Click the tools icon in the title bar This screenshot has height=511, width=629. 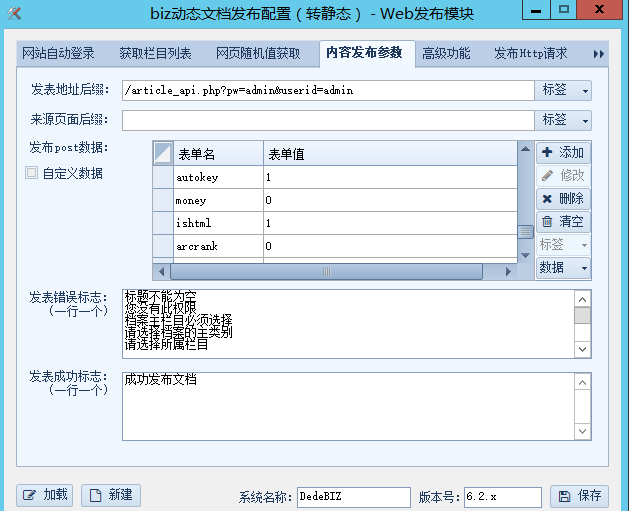pyautogui.click(x=14, y=13)
